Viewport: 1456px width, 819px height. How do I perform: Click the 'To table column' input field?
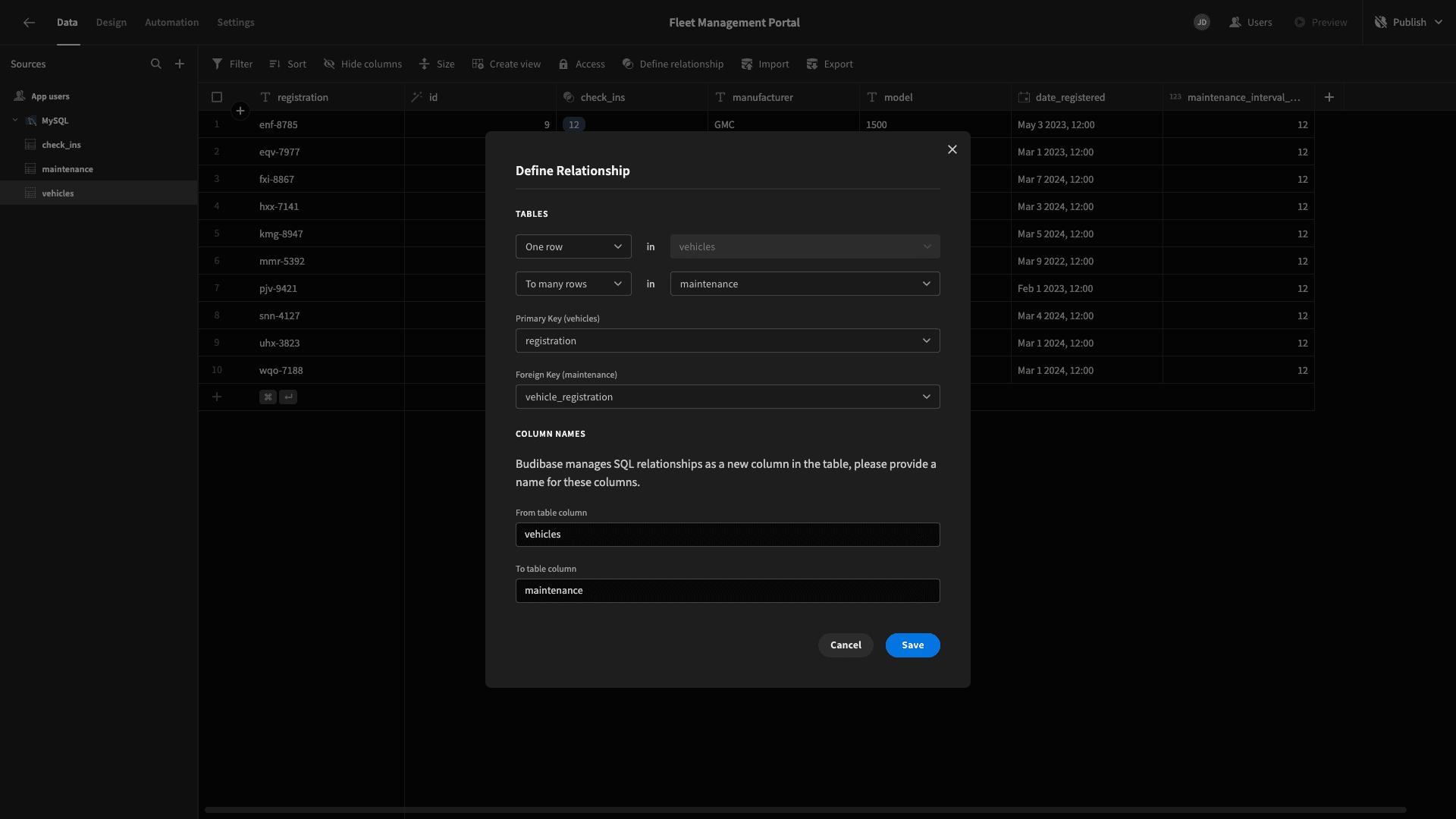727,590
